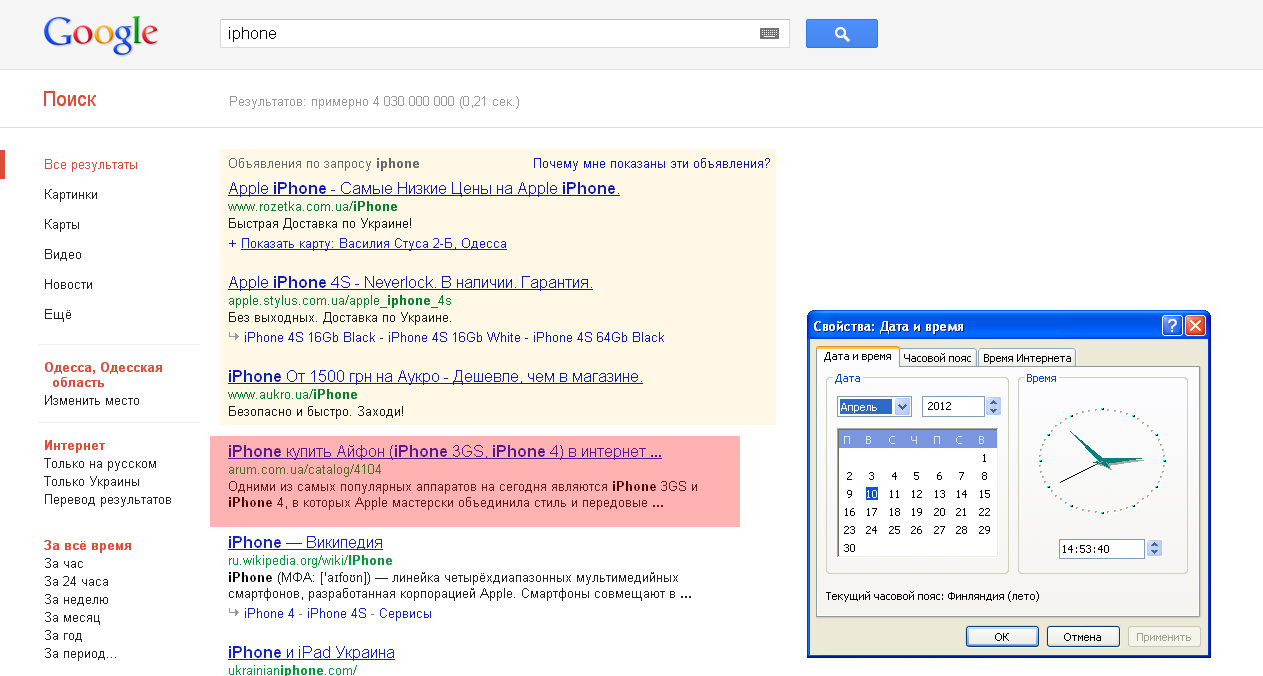Image resolution: width=1263 pixels, height=676 pixels.
Task: Switch to Видео results
Action: coord(63,255)
